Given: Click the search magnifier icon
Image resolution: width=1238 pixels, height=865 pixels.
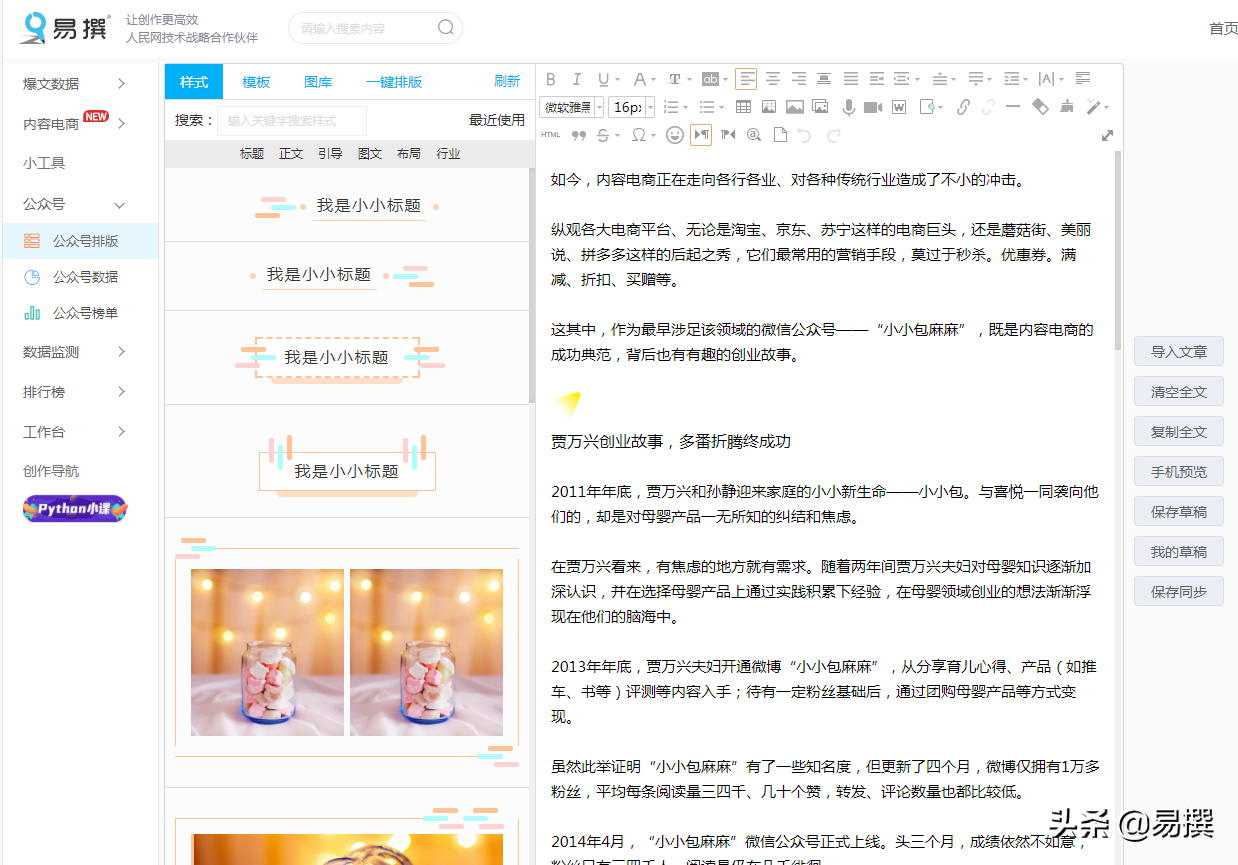Looking at the screenshot, I should click(446, 27).
